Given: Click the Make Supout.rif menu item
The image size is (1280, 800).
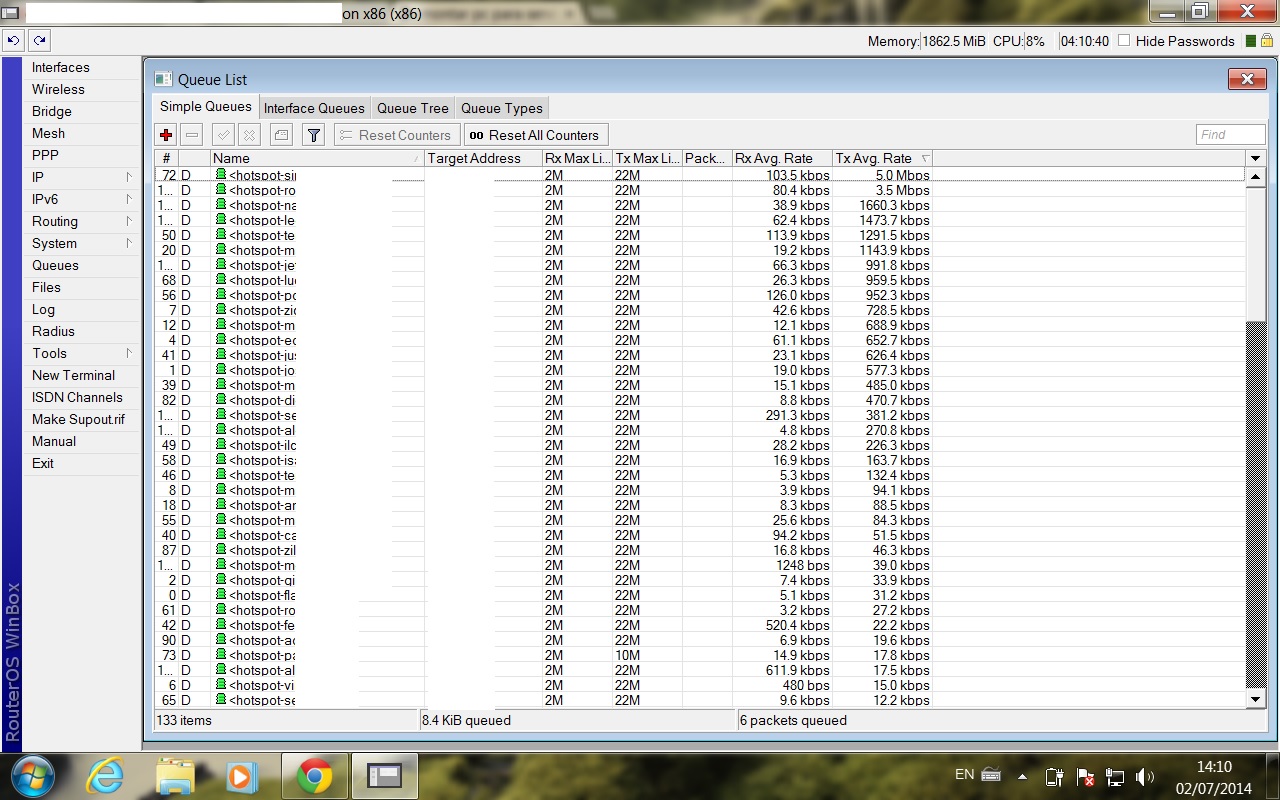Looking at the screenshot, I should coord(78,419).
